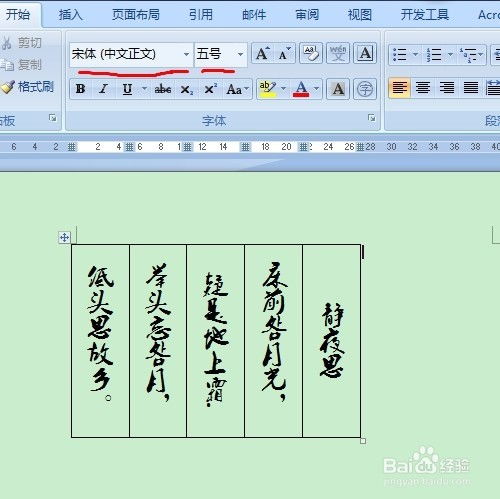
Task: Click the table cell containing 床前明月光
Action: (x=273, y=341)
